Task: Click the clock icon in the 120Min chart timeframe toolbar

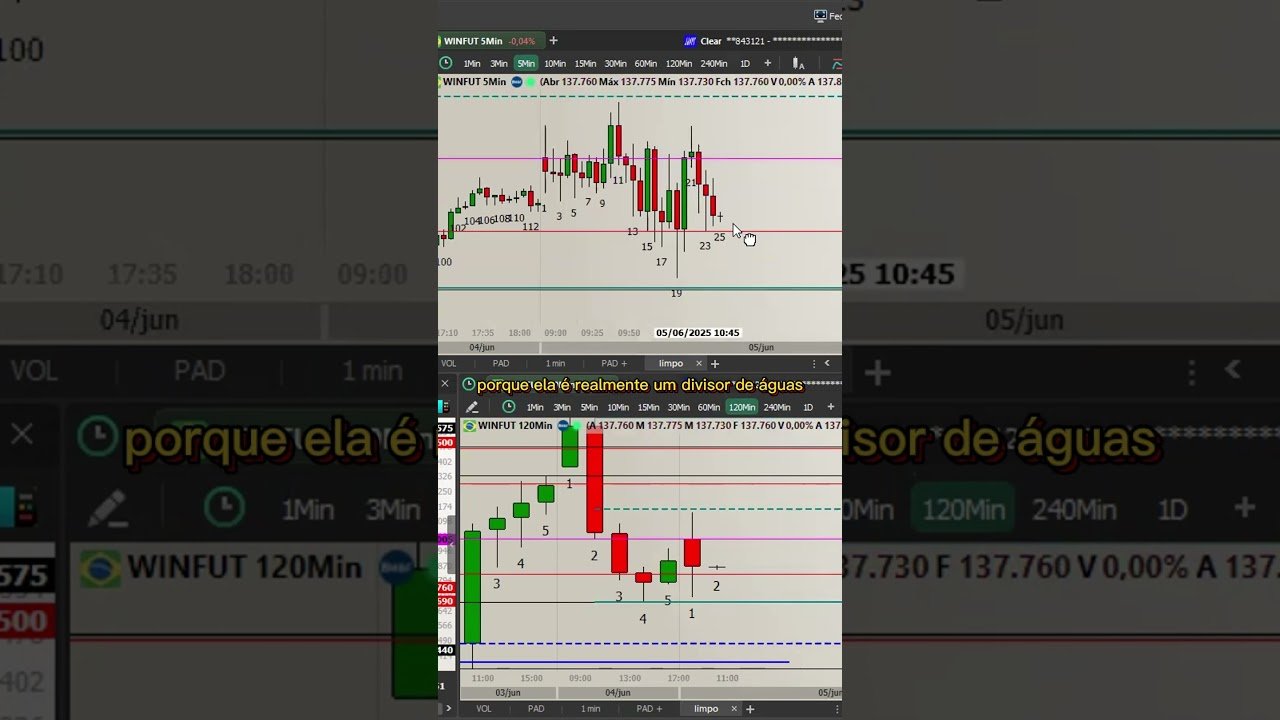Action: [509, 407]
